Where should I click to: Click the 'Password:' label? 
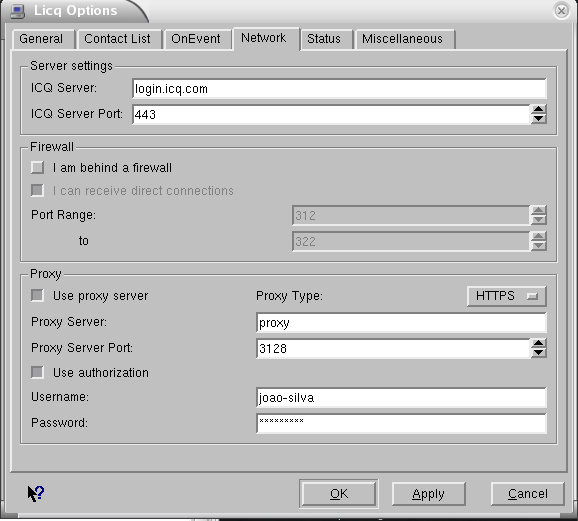pyautogui.click(x=59, y=423)
